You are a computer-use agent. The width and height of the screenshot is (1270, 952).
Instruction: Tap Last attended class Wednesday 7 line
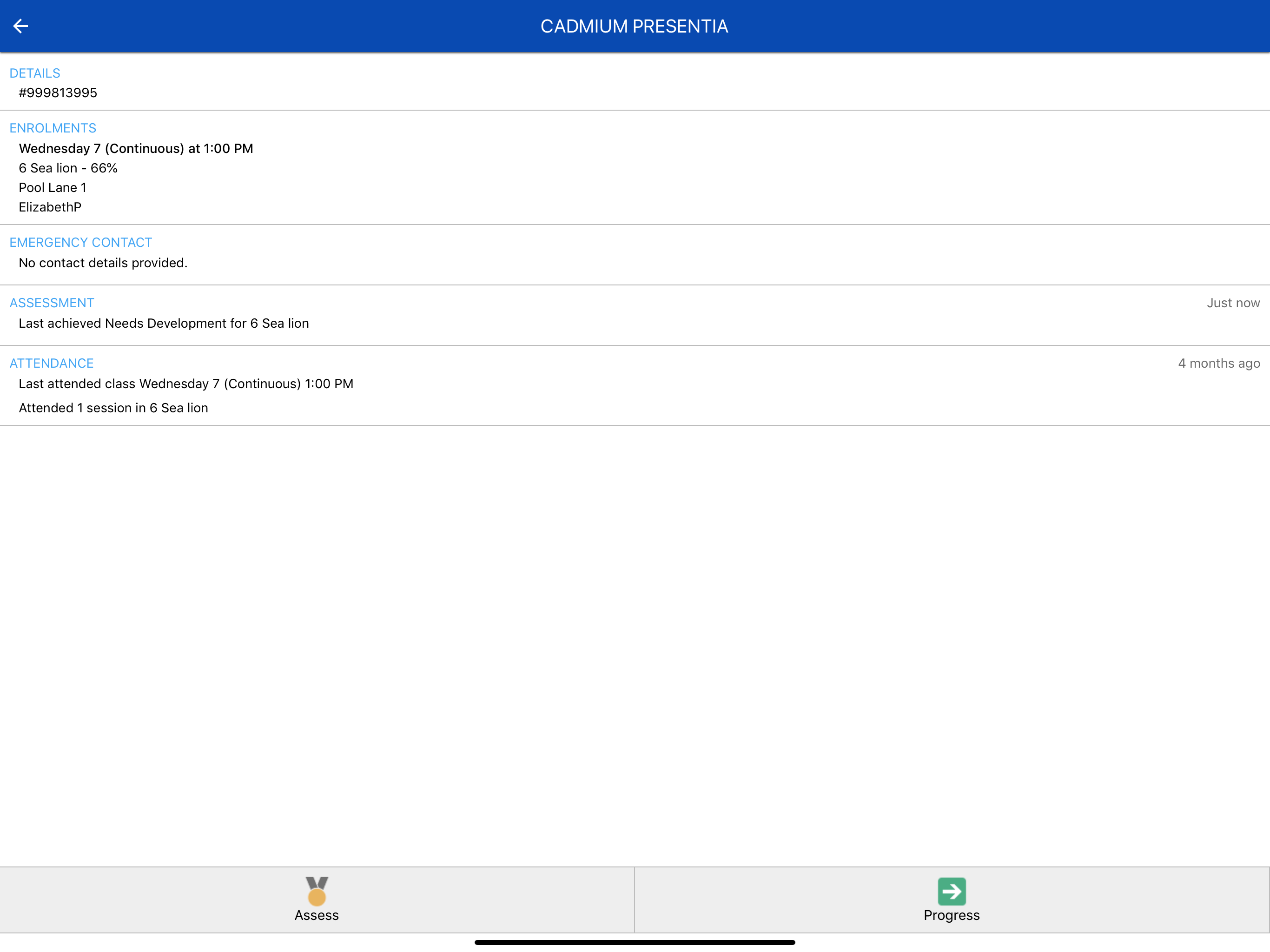click(186, 383)
